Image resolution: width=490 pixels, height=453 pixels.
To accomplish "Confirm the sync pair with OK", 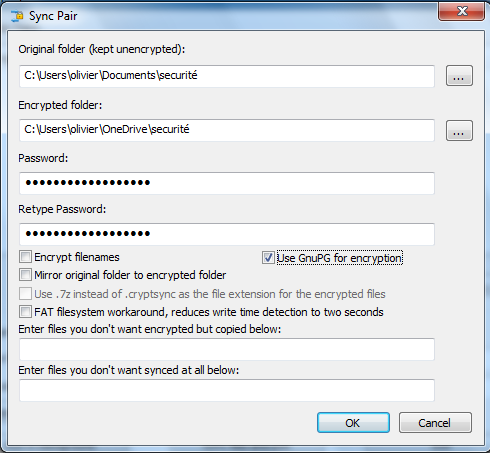I will pyautogui.click(x=353, y=423).
